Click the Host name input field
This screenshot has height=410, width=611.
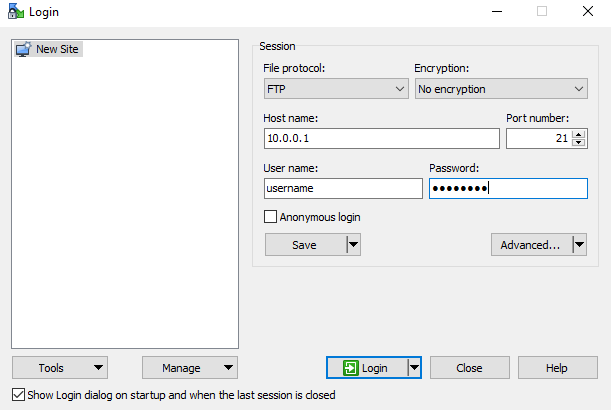(x=381, y=139)
